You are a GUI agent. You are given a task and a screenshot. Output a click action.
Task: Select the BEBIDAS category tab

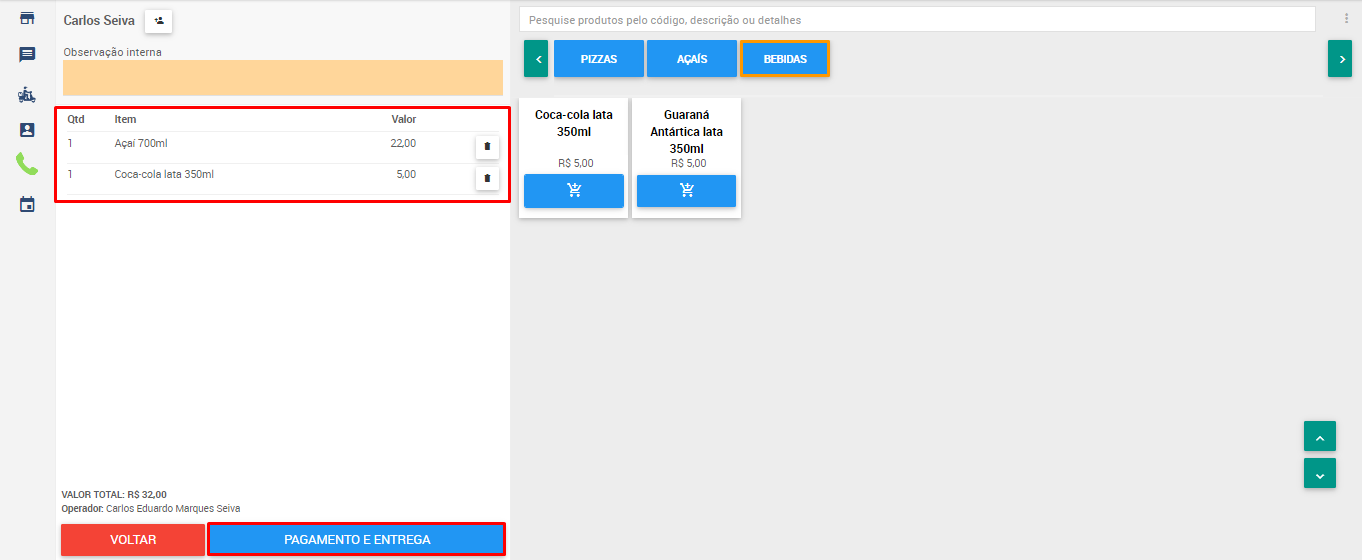pyautogui.click(x=785, y=59)
